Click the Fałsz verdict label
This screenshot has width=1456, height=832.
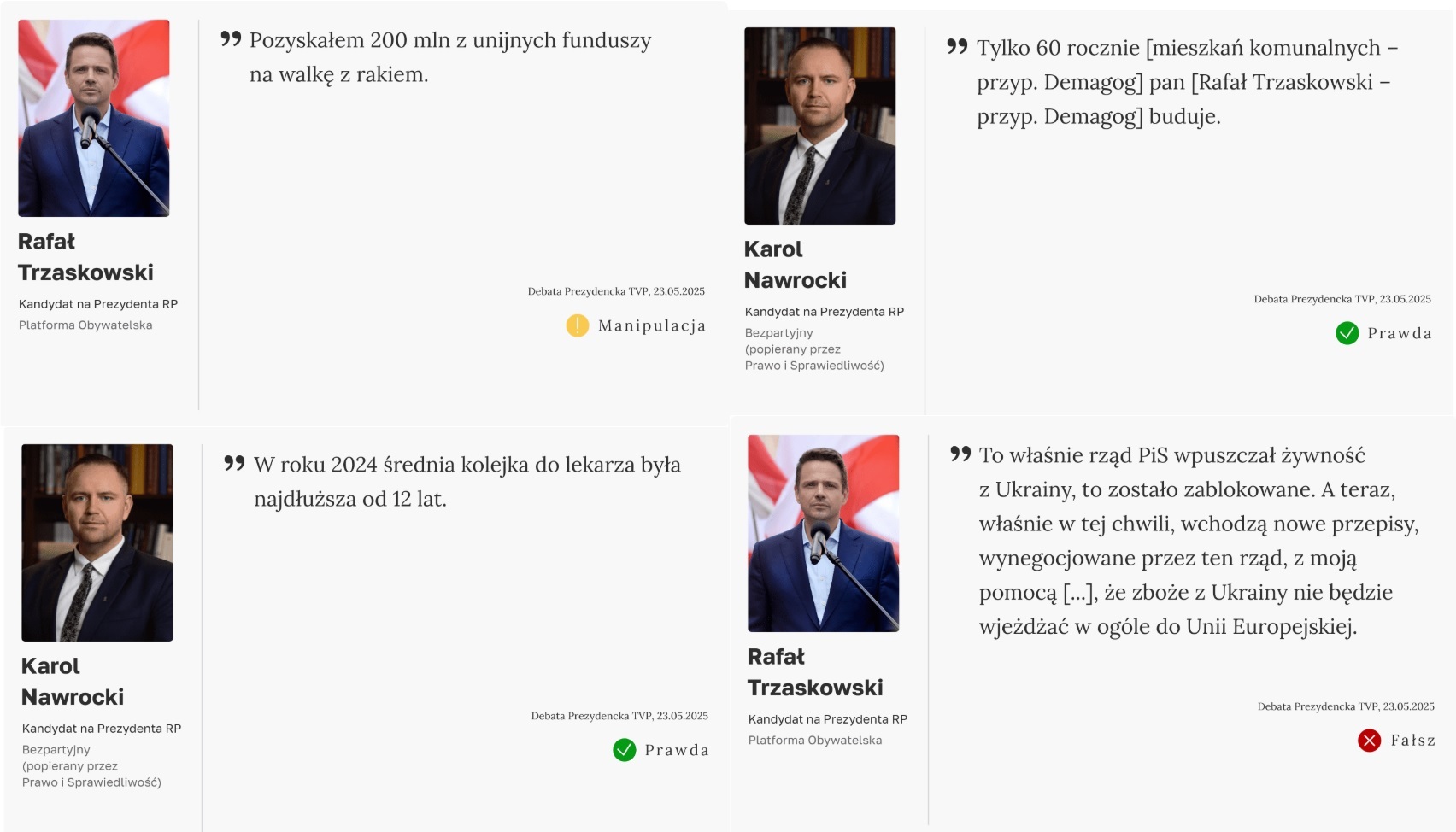pyautogui.click(x=1412, y=741)
